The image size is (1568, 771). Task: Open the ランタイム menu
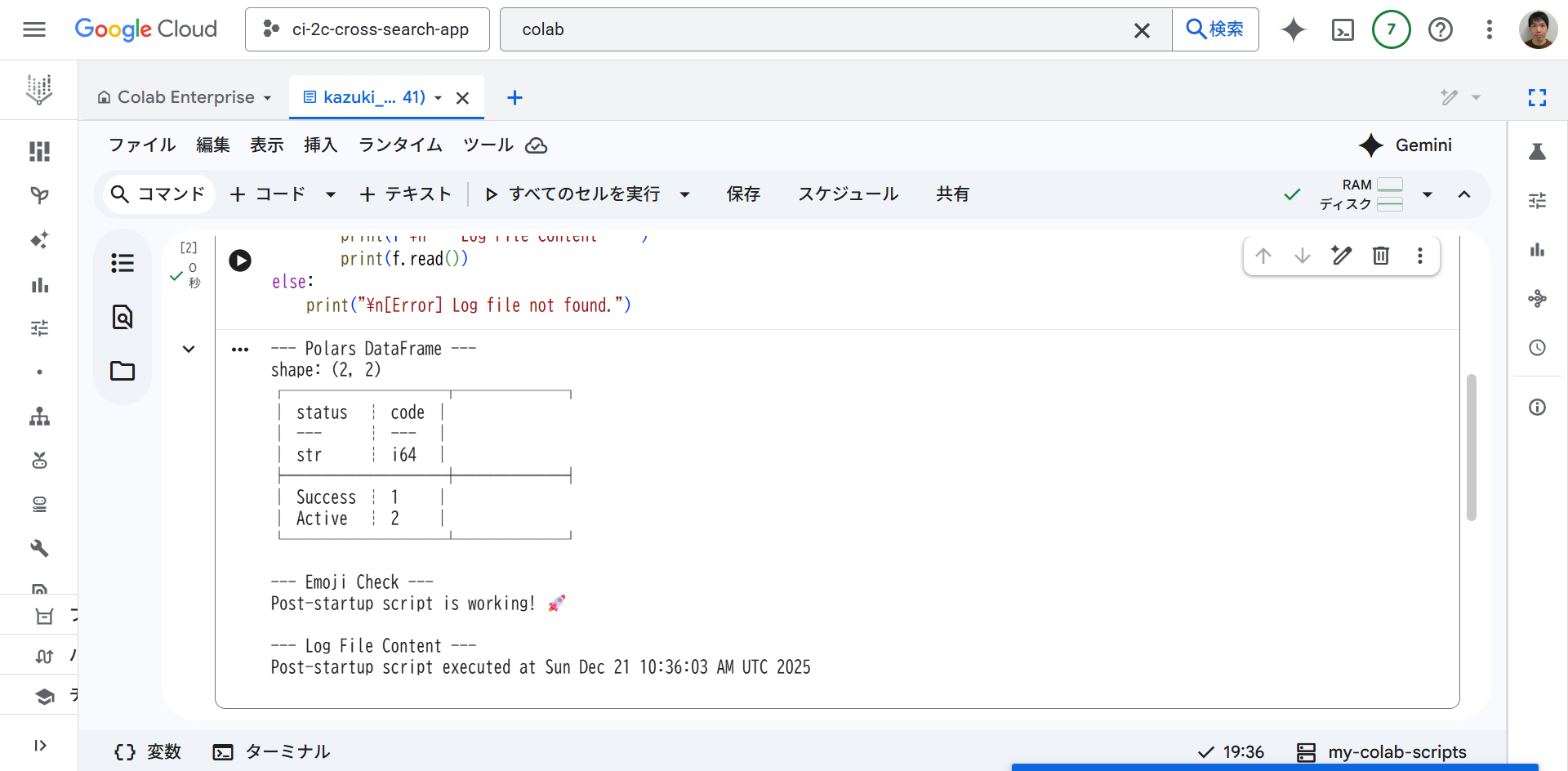[399, 145]
